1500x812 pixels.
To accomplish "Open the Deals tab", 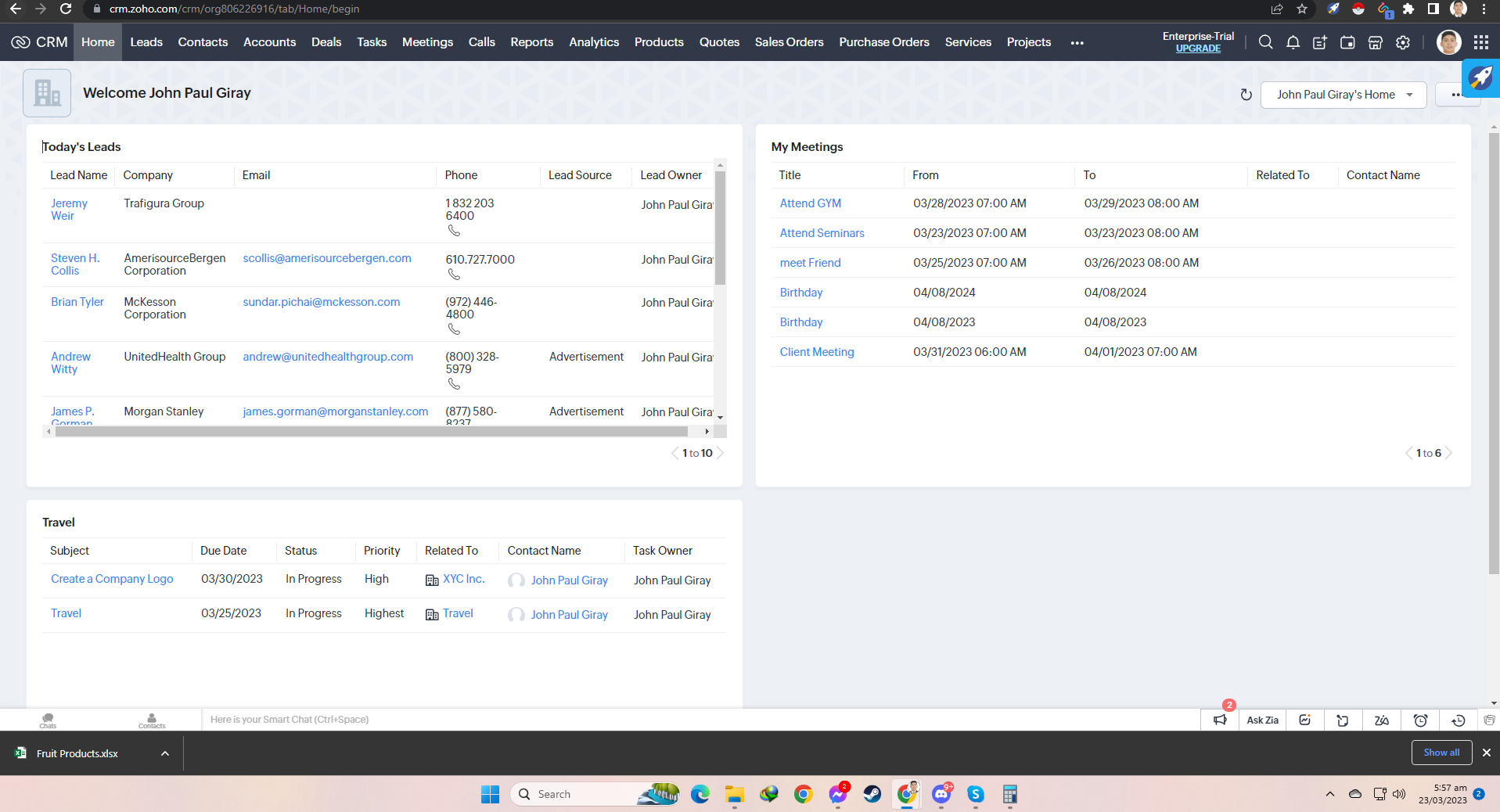I will pyautogui.click(x=326, y=42).
